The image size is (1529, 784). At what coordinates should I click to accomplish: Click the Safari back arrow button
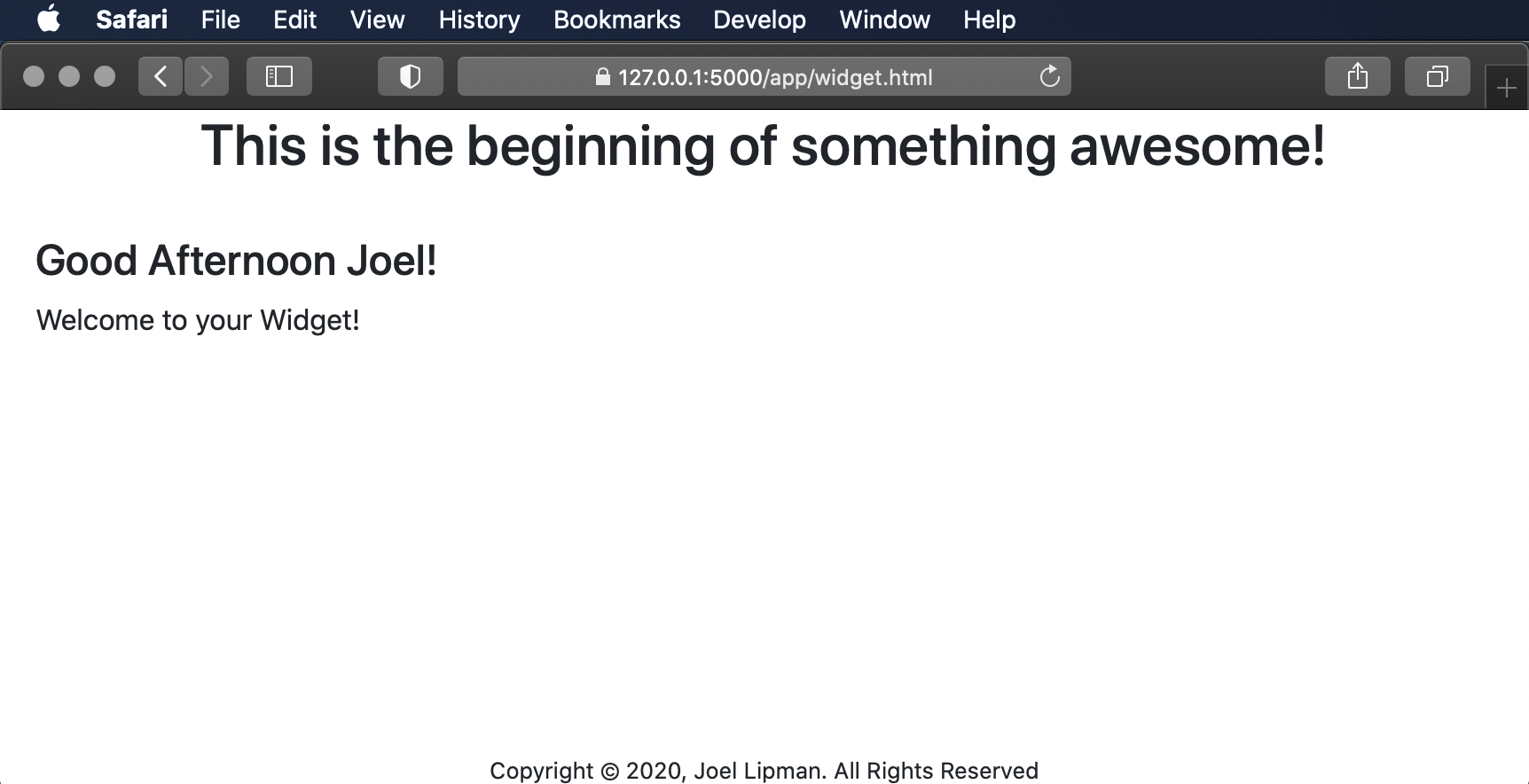click(161, 77)
